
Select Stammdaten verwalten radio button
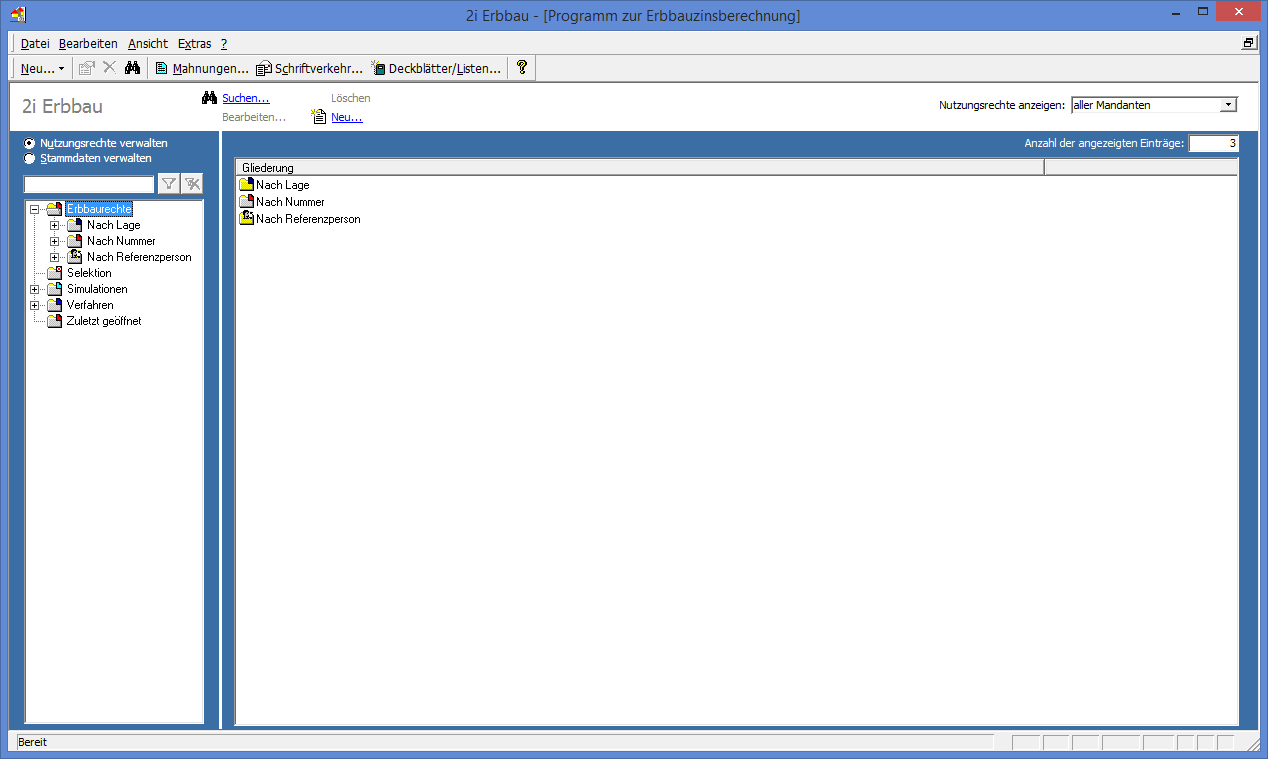point(30,158)
